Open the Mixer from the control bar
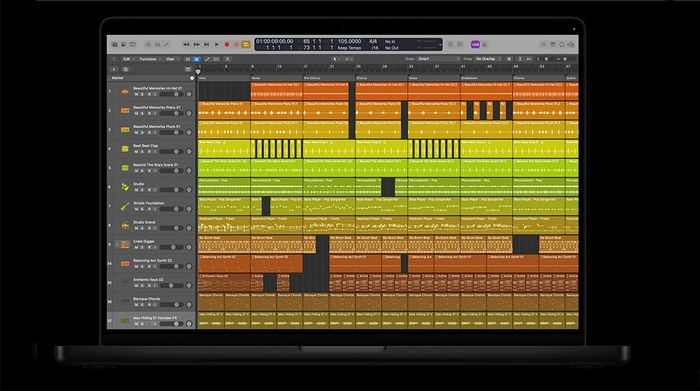This screenshot has height=391, width=700. [157, 45]
